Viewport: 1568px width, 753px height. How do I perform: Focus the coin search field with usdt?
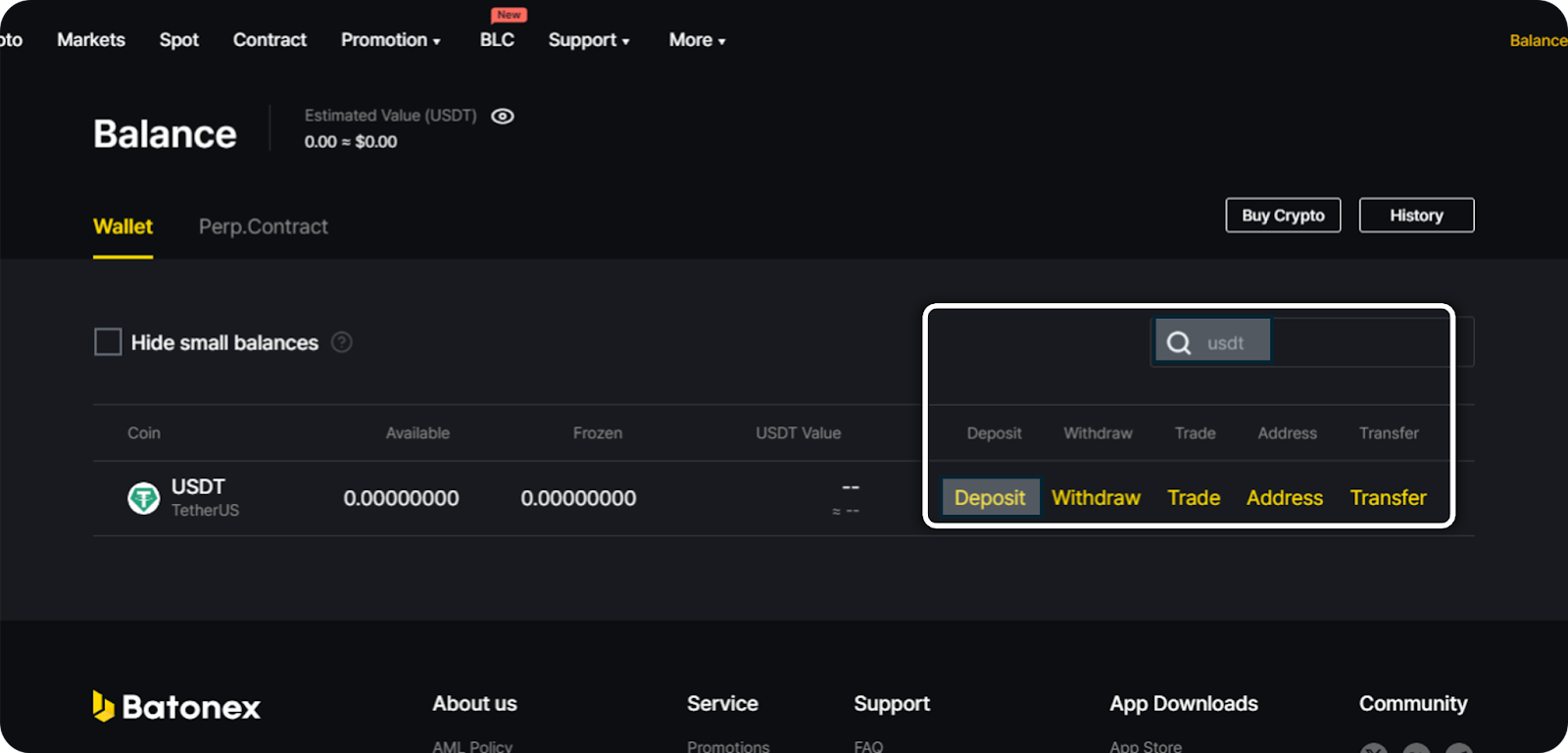[x=1312, y=342]
